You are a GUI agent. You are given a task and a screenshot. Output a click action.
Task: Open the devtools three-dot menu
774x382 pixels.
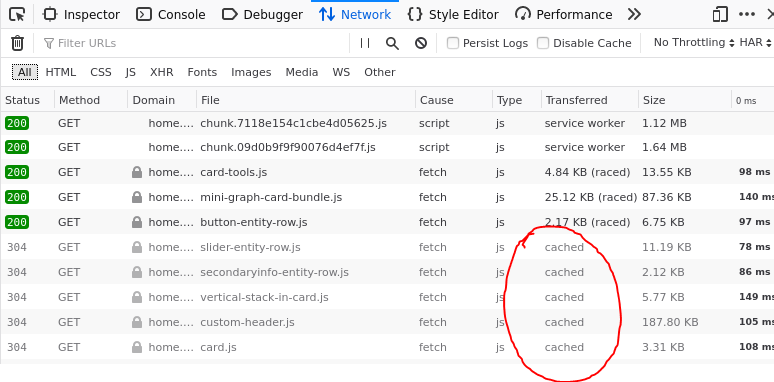click(747, 15)
